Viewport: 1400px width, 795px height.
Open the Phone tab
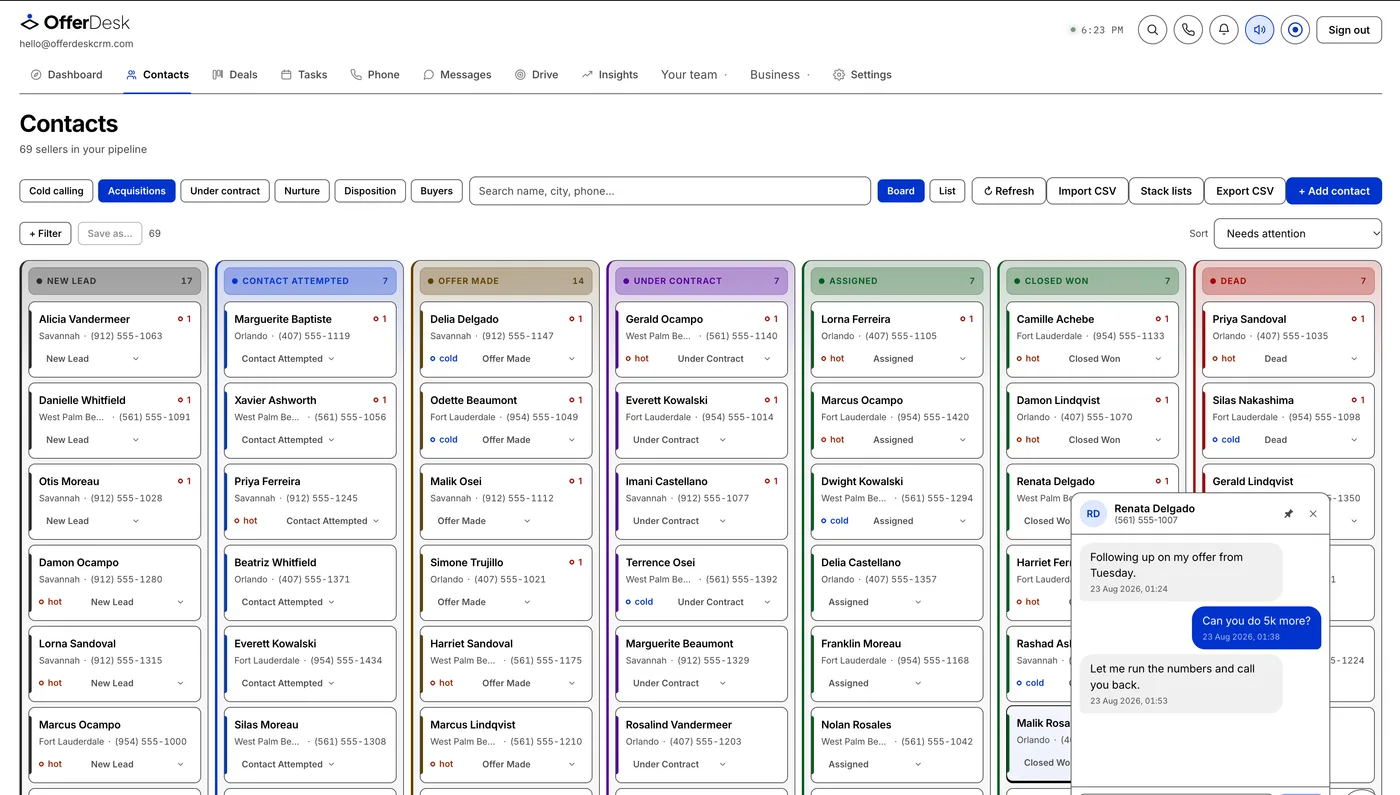[375, 75]
